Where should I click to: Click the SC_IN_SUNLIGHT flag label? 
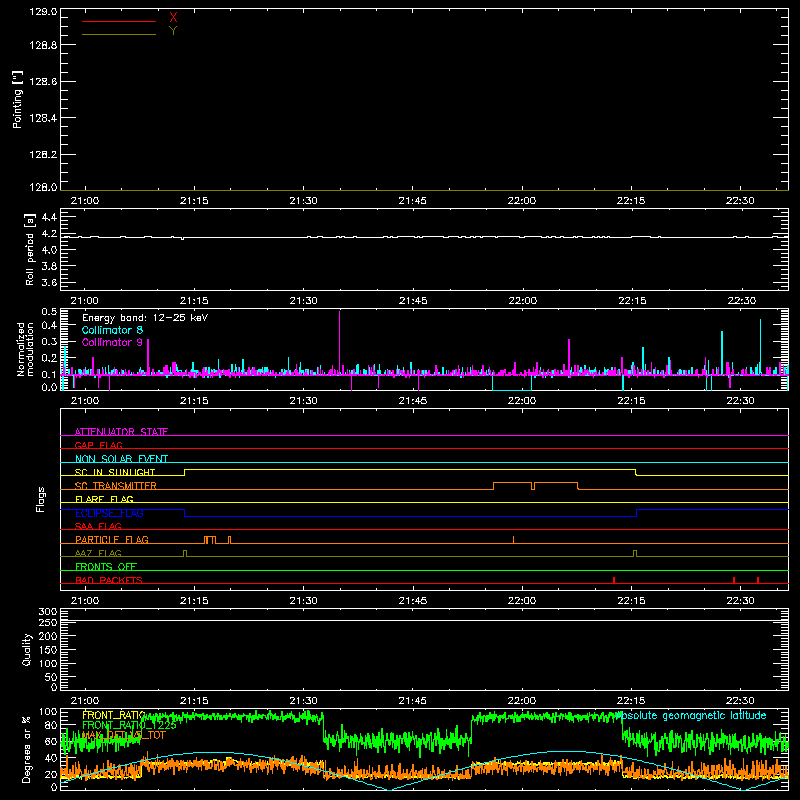(115, 472)
